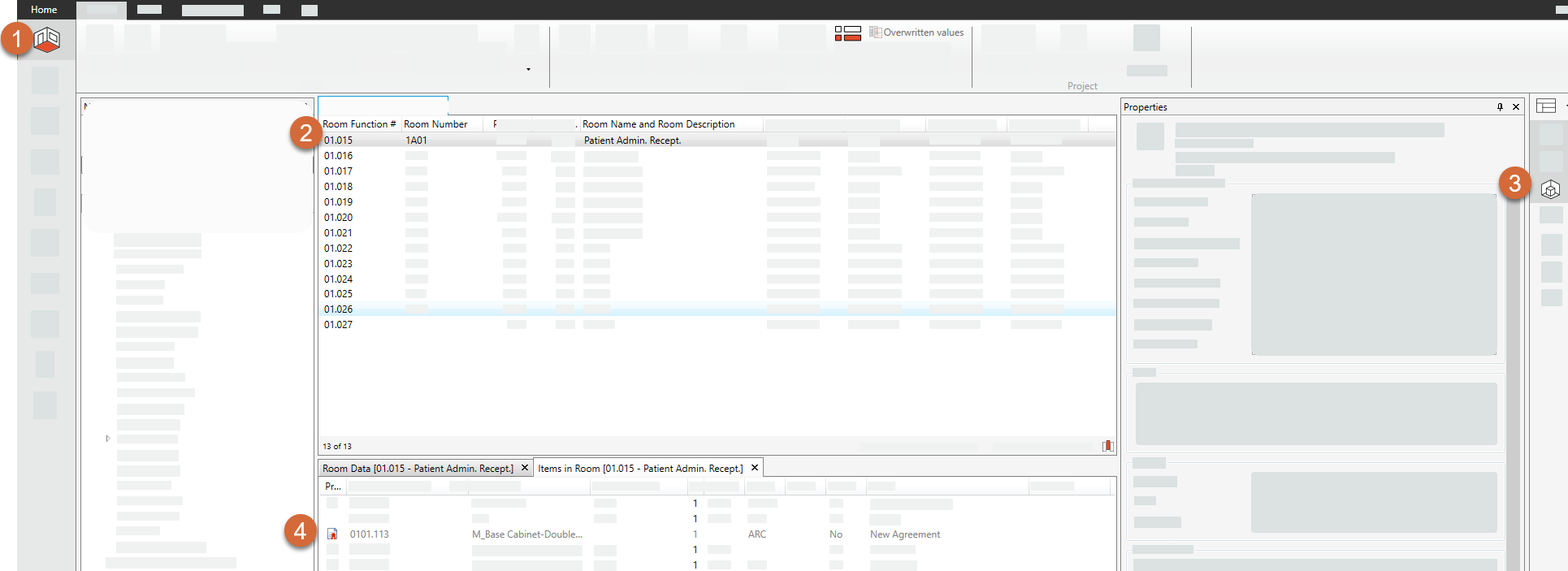Click the red list layout icon in ribbon
The image size is (1568, 571).
pyautogui.click(x=847, y=33)
